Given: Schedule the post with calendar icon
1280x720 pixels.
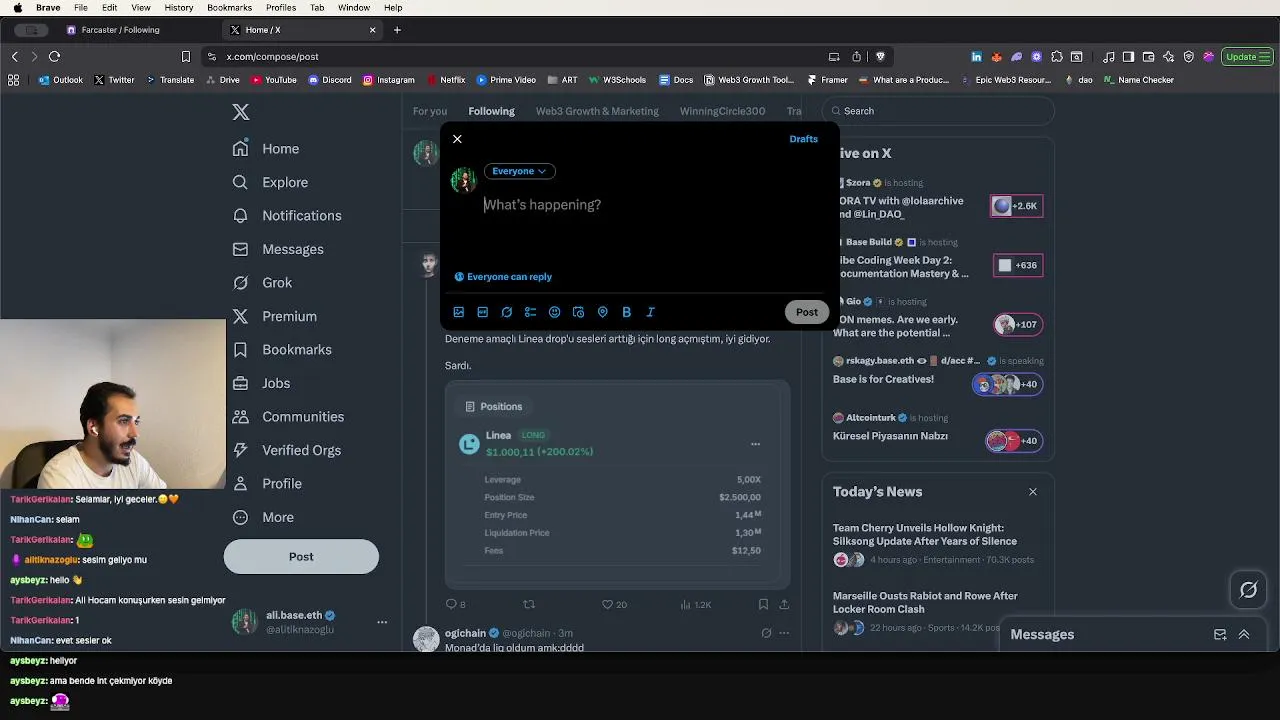Looking at the screenshot, I should (579, 312).
